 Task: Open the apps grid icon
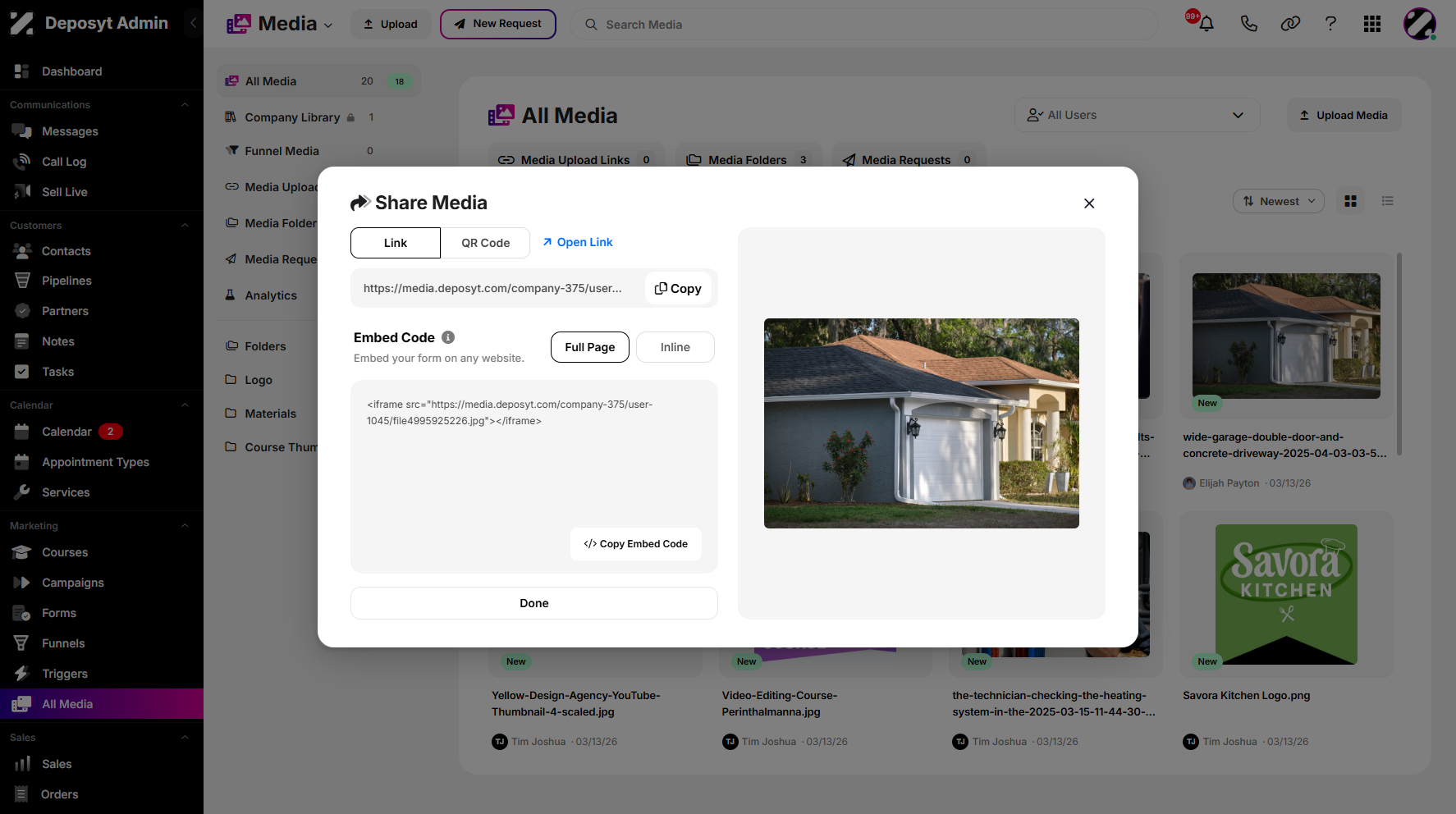1371,24
